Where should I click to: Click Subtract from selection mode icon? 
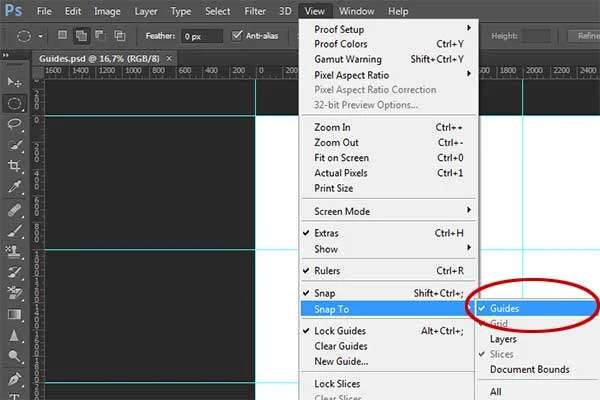pos(100,36)
